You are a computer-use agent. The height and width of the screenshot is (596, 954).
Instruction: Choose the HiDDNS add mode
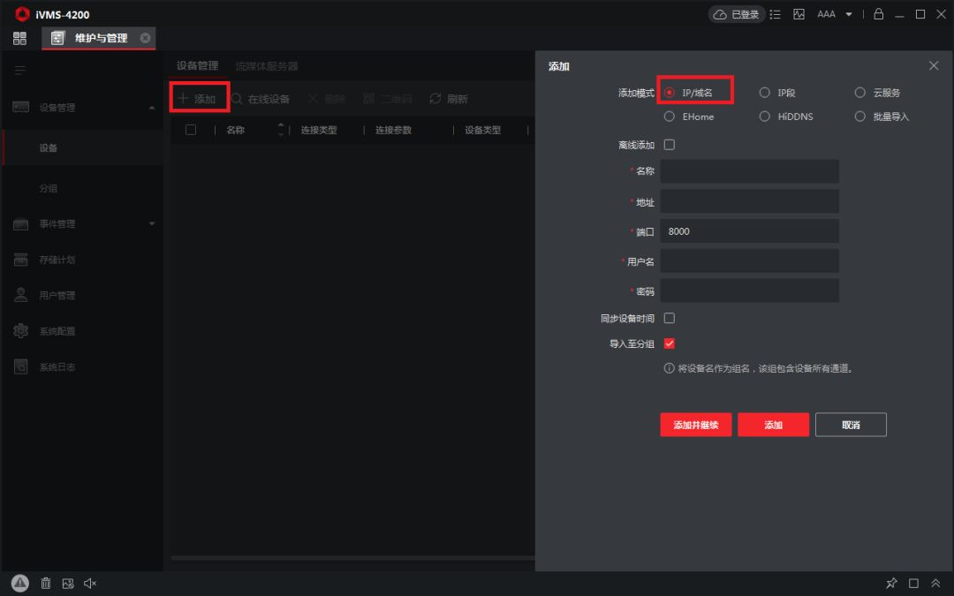pyautogui.click(x=765, y=117)
